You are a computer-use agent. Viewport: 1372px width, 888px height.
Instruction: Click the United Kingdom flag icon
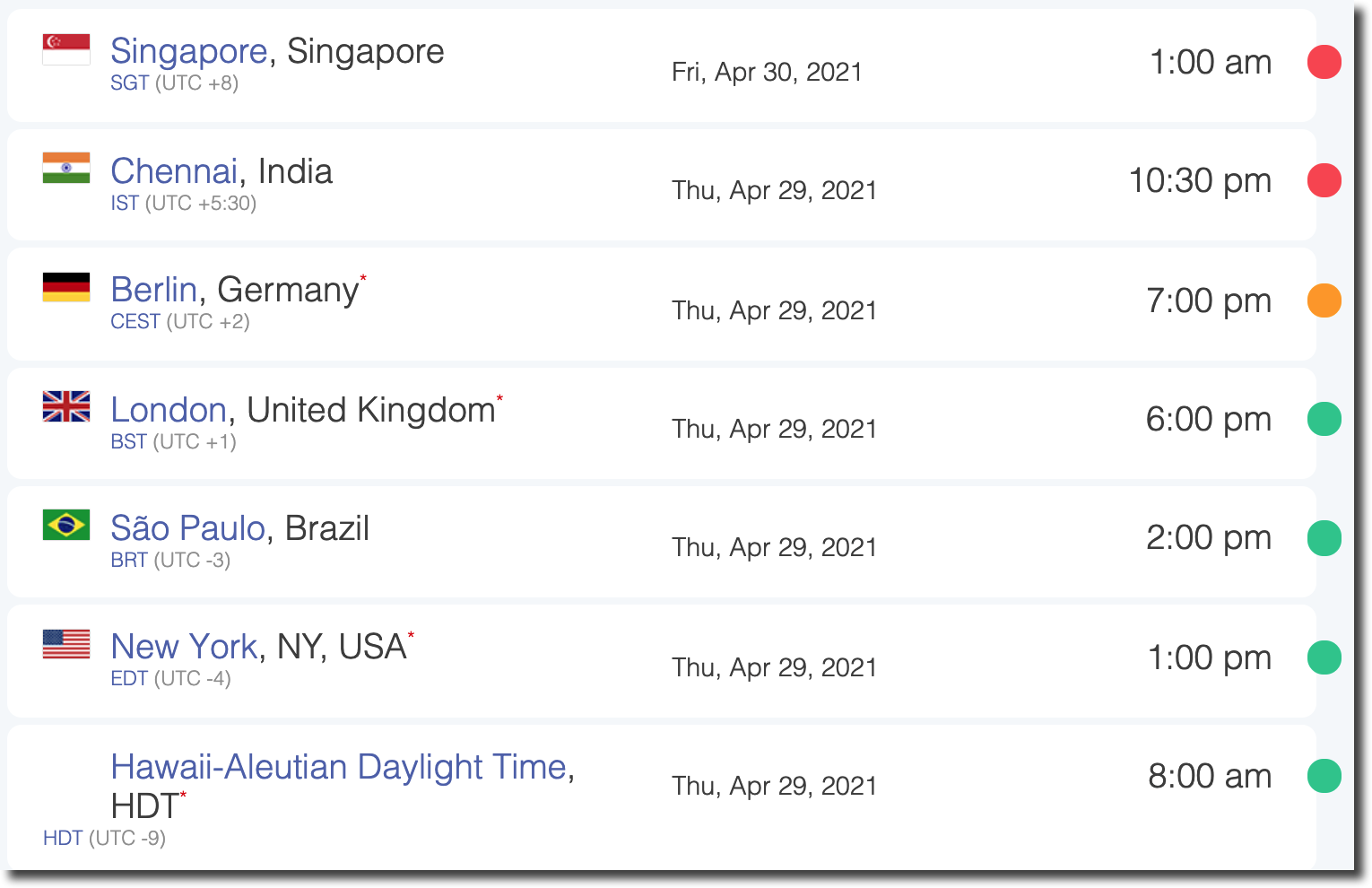[66, 406]
